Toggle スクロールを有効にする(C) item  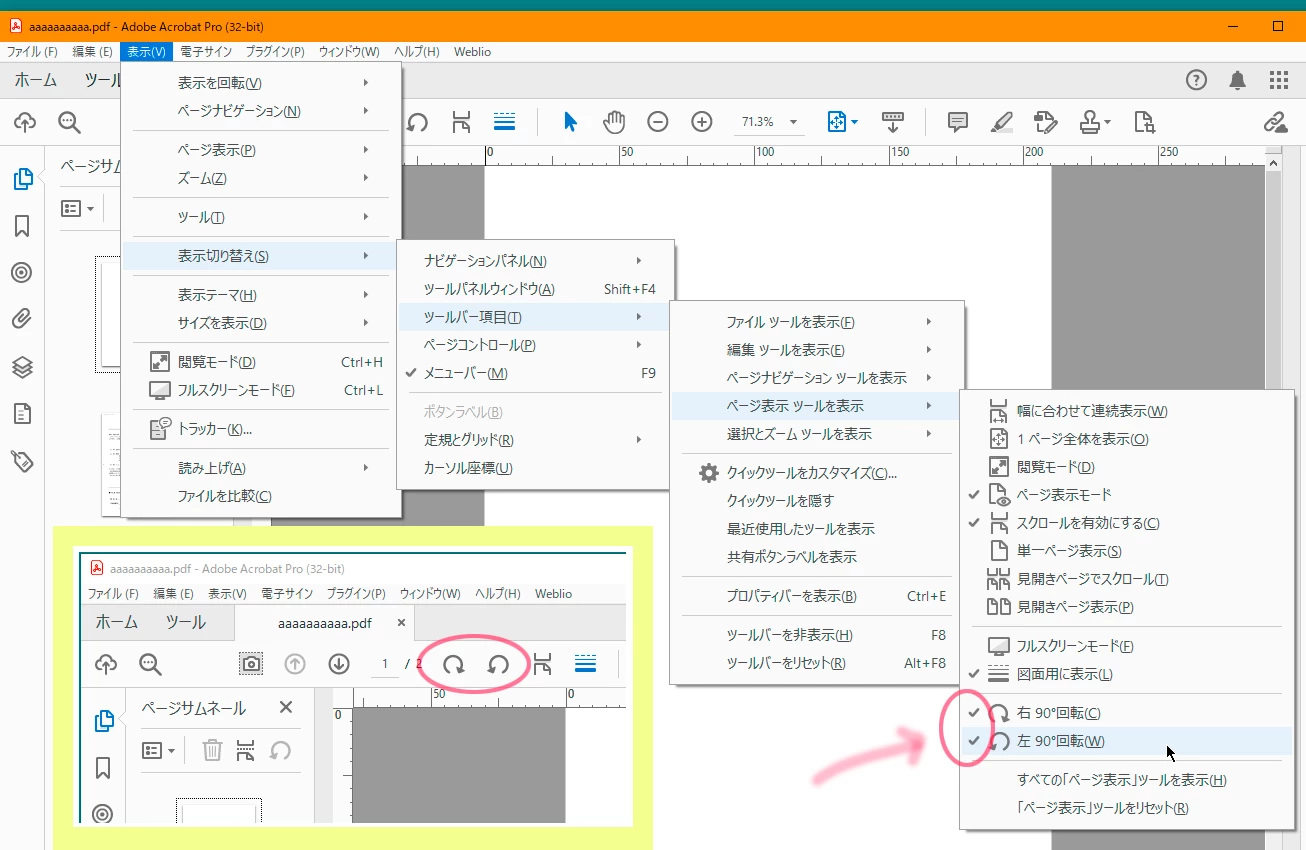(1126, 523)
